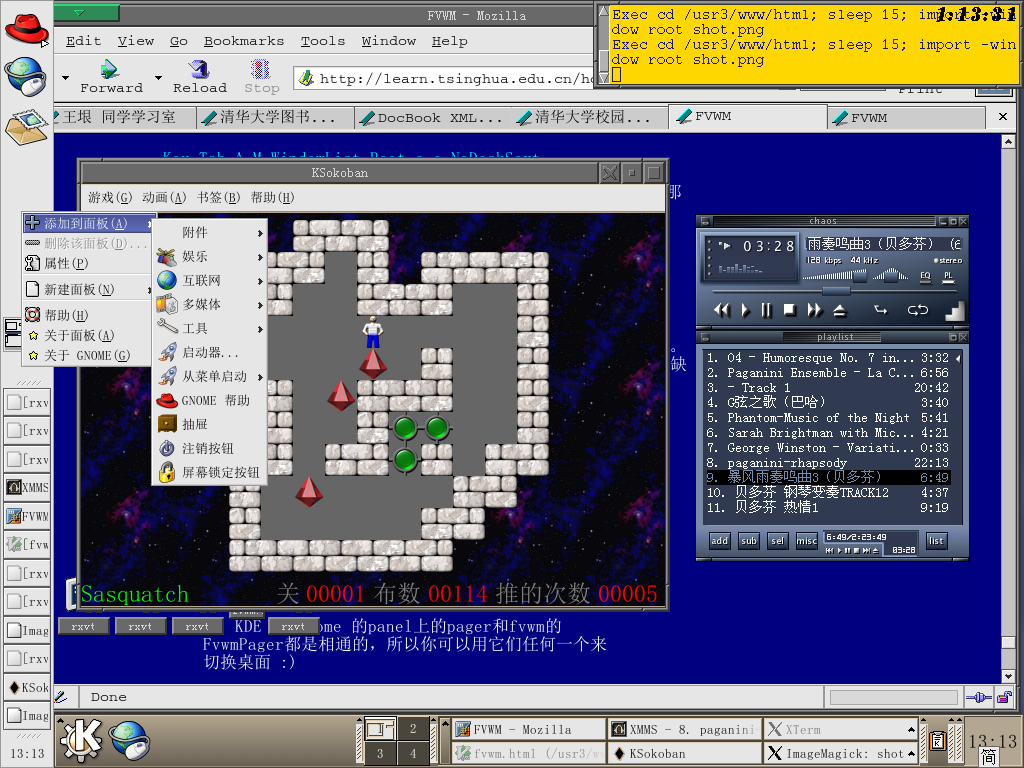Click the Forward arrow in Mozilla

click(x=111, y=76)
